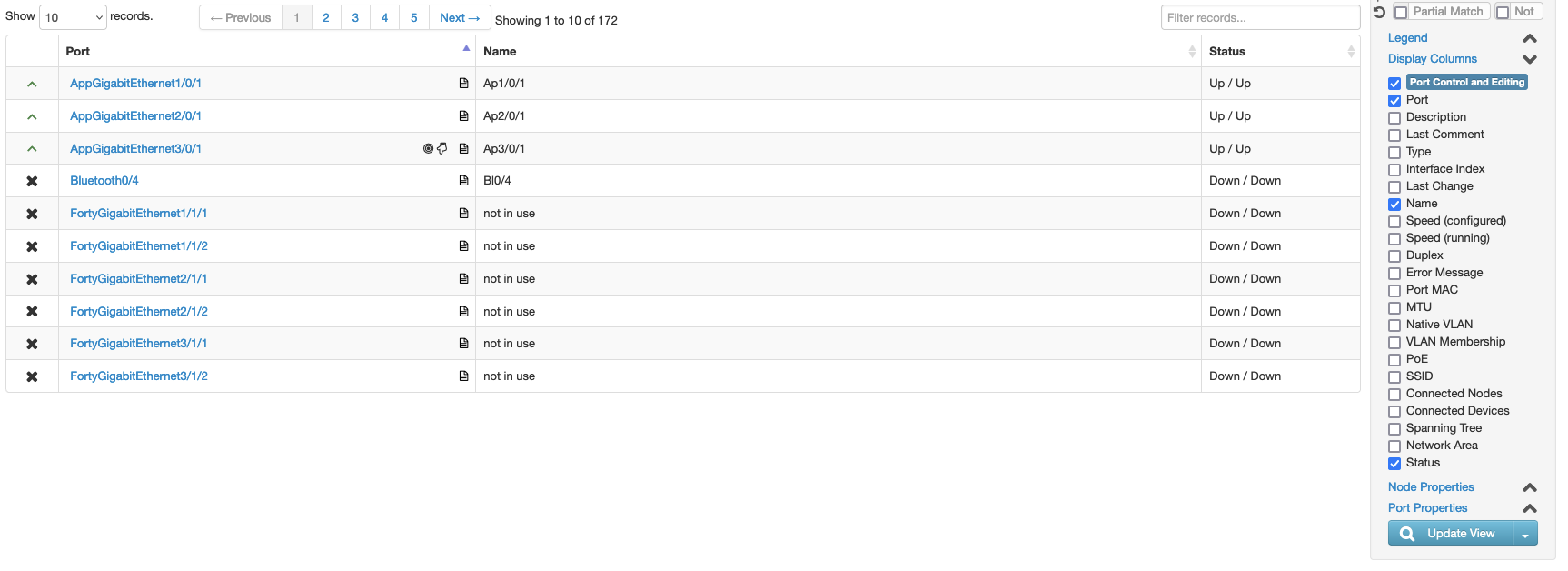Check the Partial Match option
This screenshot has height=571, width=1568.
pos(1402,11)
